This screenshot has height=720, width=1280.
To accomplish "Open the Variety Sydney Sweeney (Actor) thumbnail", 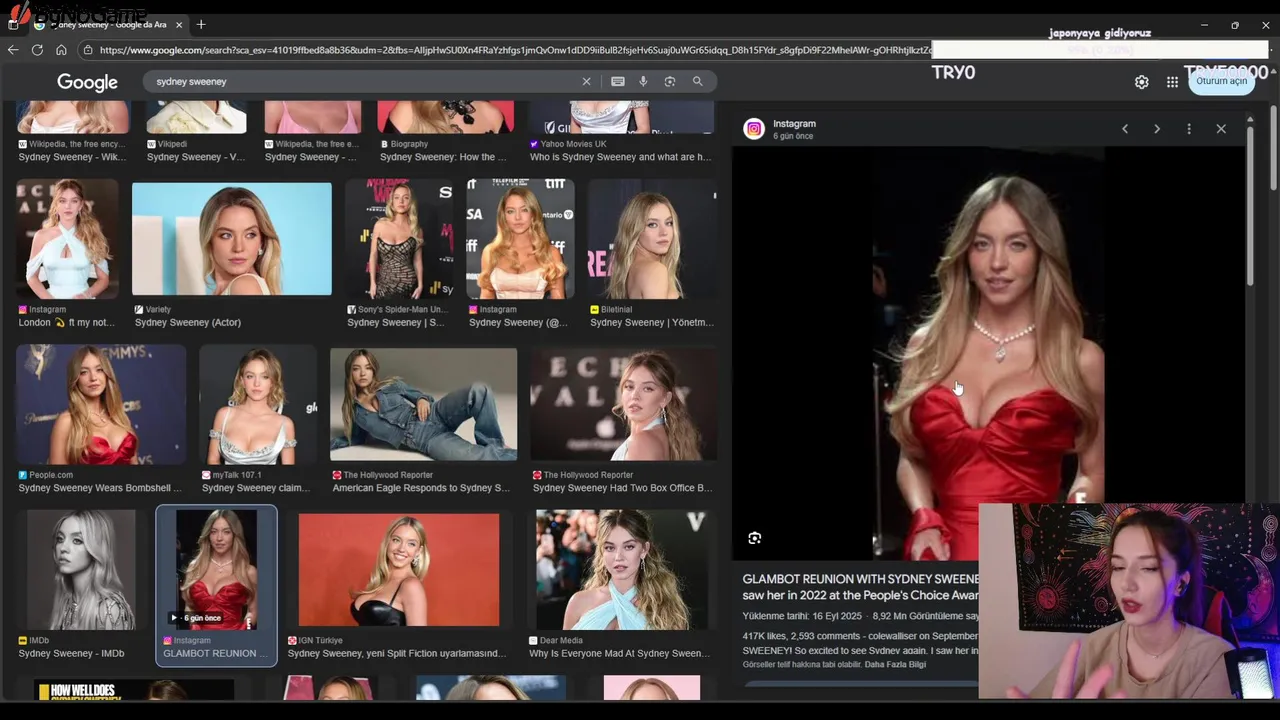I will click(x=232, y=239).
